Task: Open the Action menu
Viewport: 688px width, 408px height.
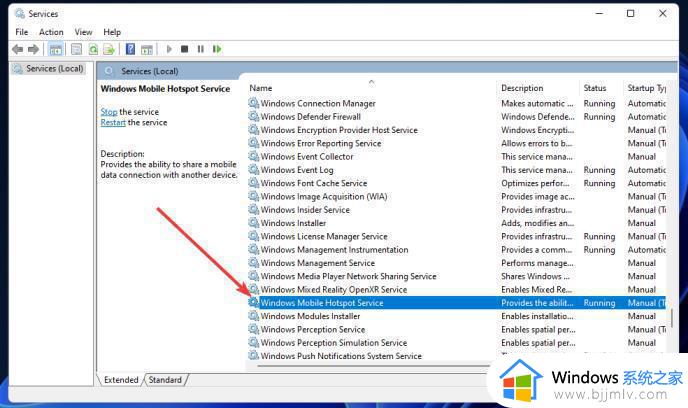Action: tap(51, 32)
